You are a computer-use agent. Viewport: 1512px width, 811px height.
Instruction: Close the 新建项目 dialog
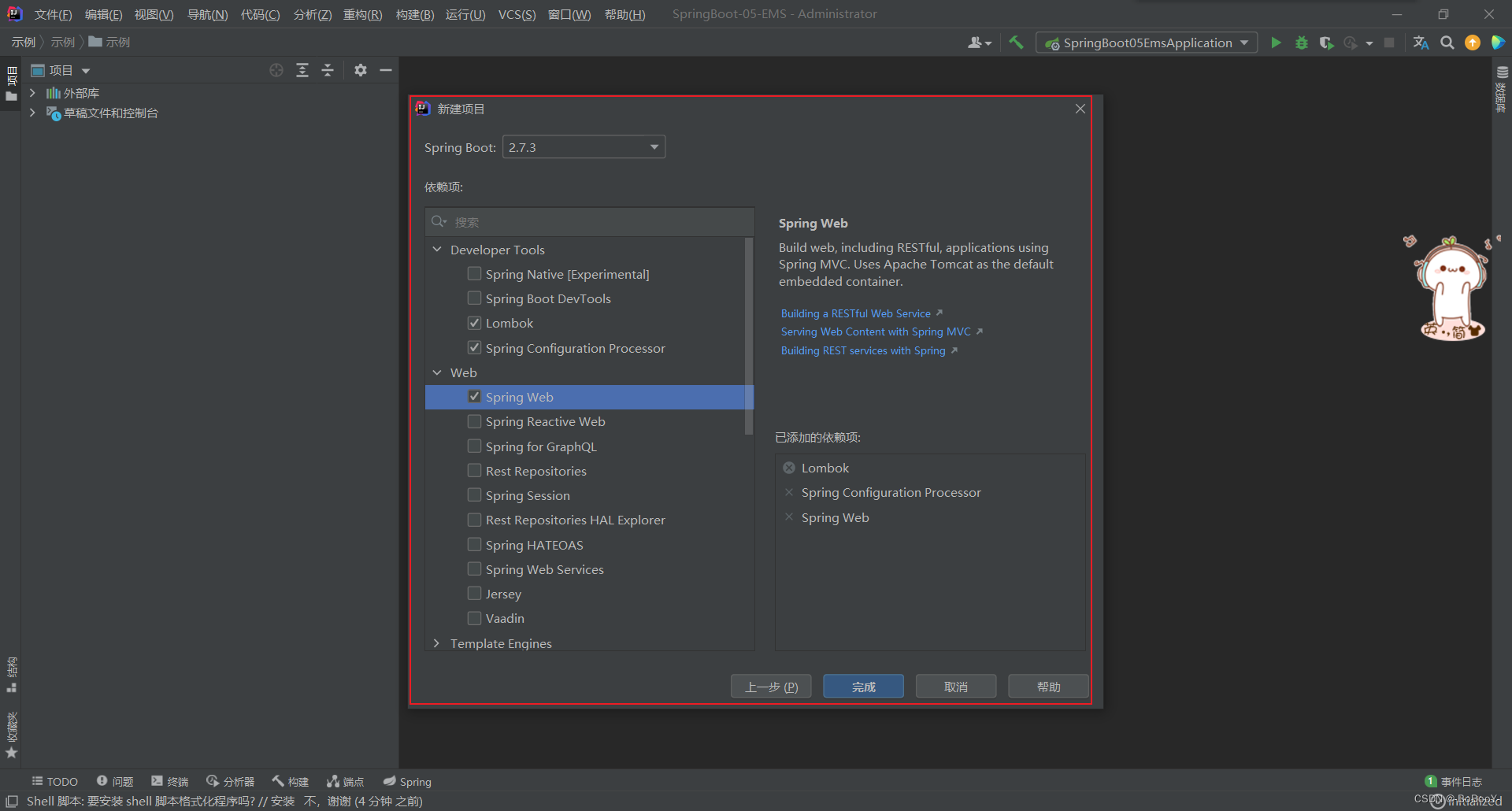1080,109
